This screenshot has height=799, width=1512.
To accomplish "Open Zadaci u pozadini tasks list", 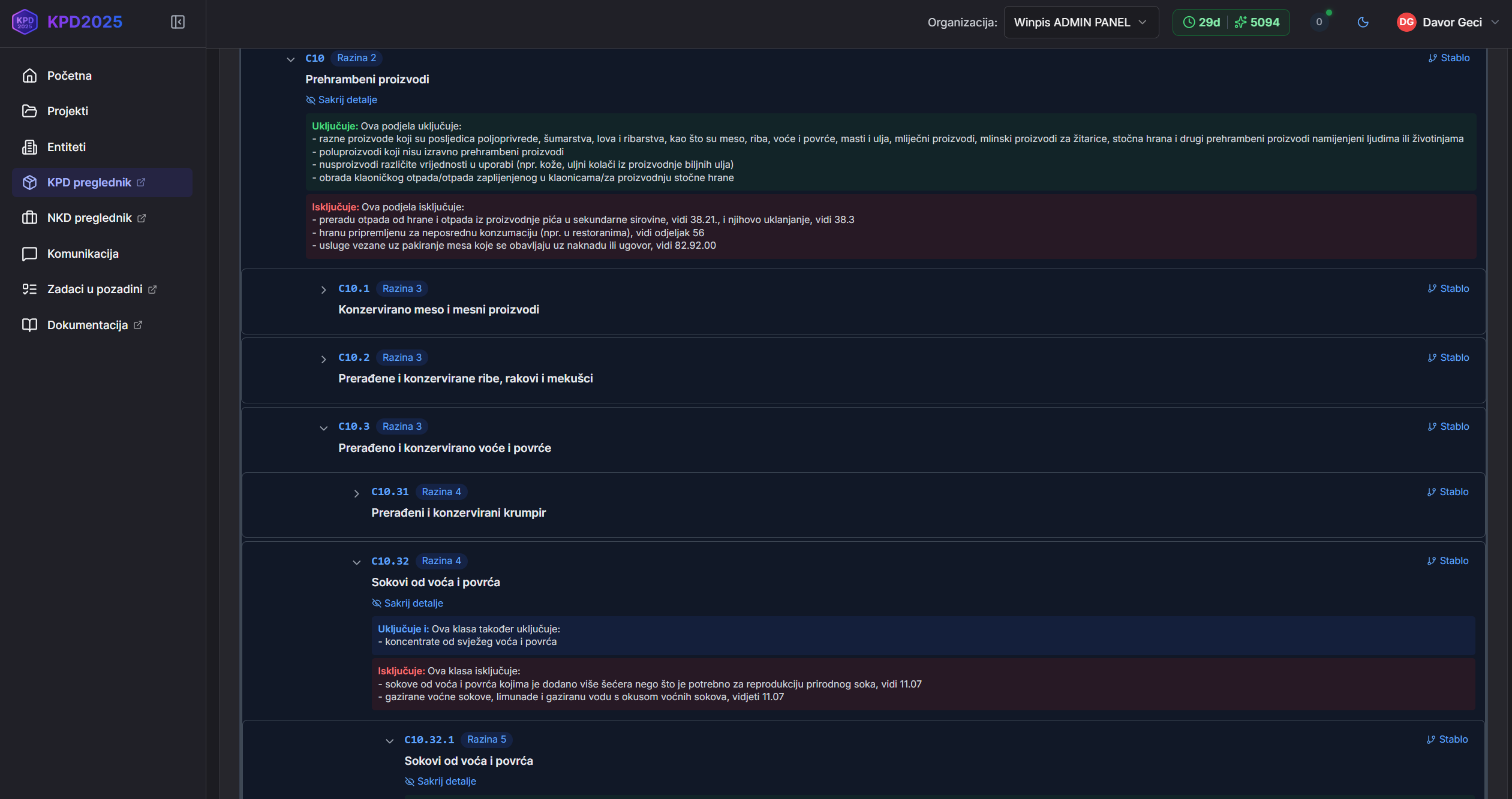I will click(x=94, y=289).
